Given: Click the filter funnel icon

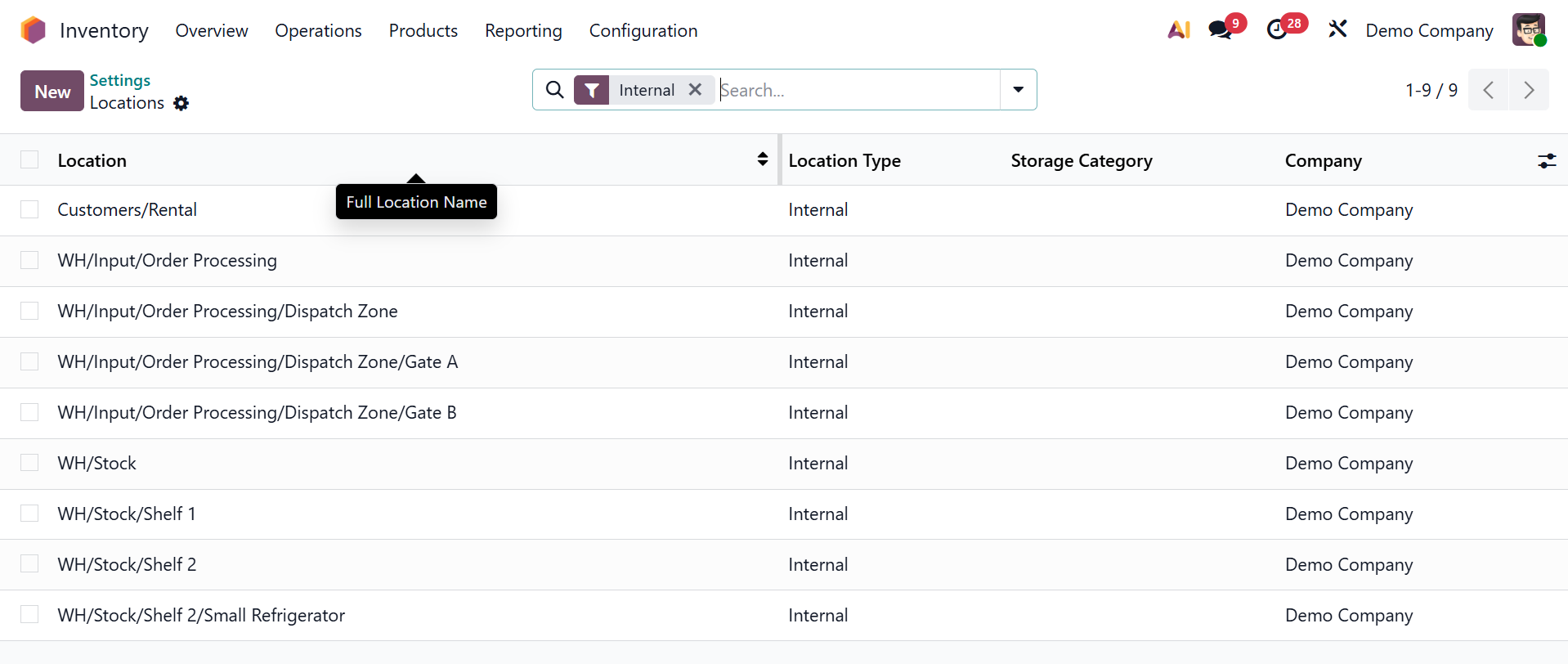Looking at the screenshot, I should click(591, 90).
